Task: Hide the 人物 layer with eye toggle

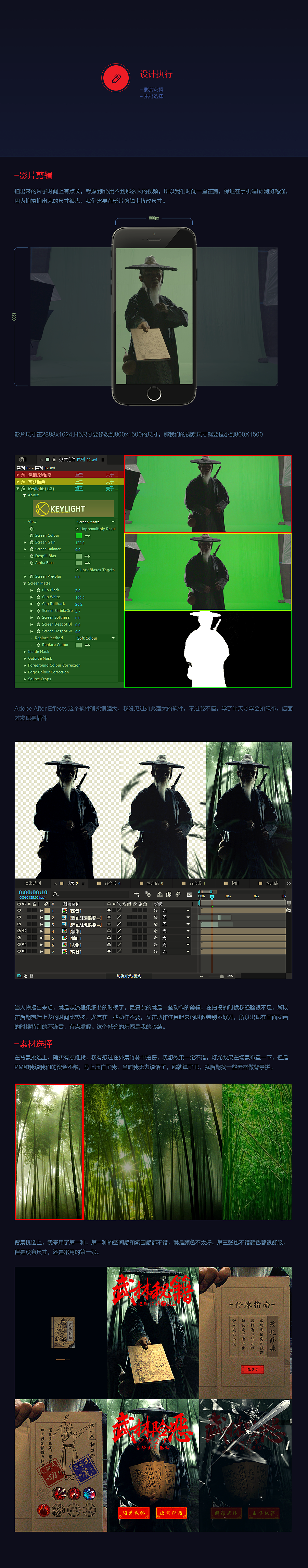Action: click(19, 944)
